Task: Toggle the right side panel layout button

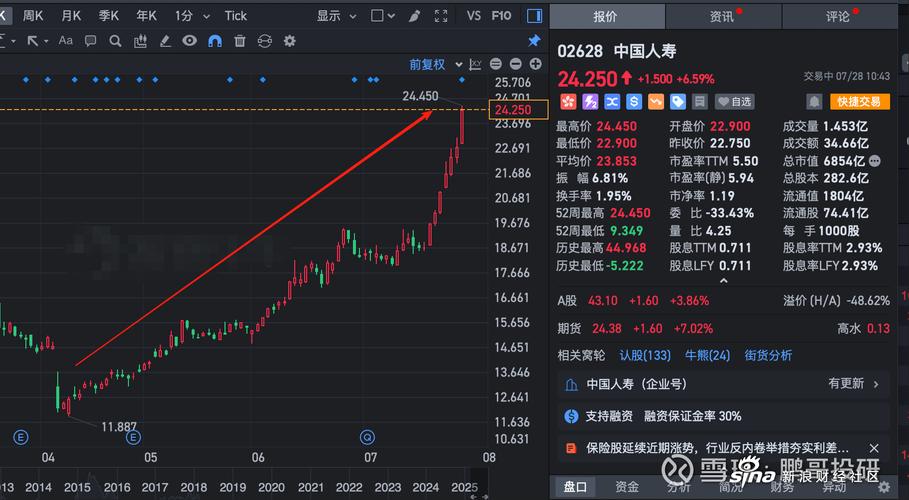Action: (x=534, y=15)
